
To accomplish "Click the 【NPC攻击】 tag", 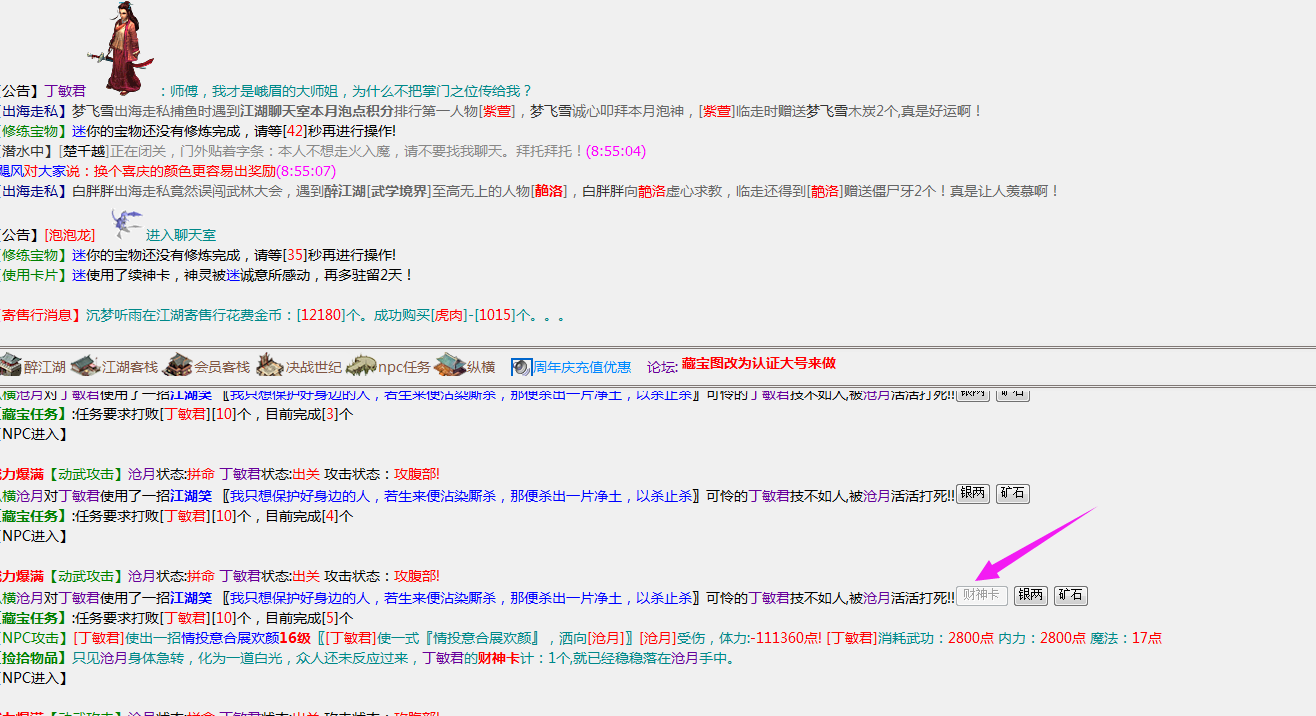I will click(33, 638).
